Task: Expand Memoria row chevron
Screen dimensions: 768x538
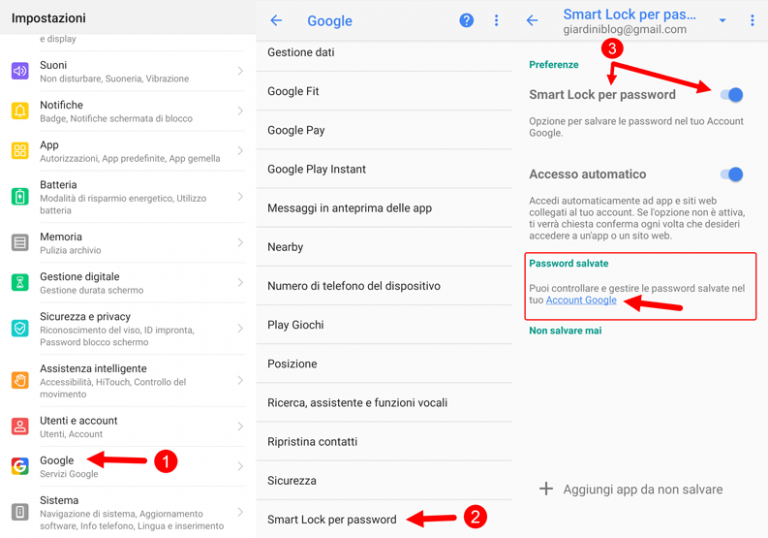Action: coord(240,243)
